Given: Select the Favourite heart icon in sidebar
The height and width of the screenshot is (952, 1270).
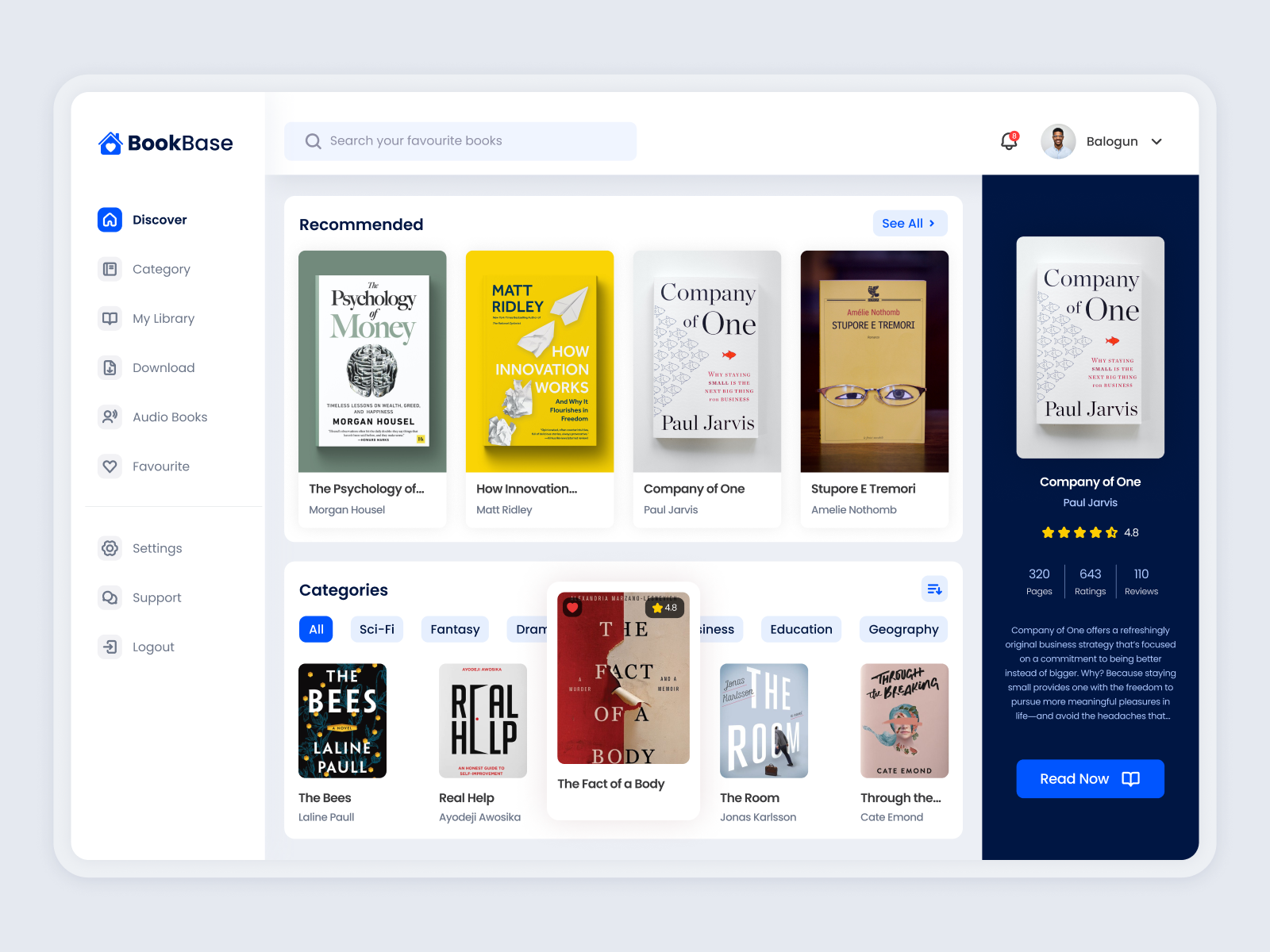Looking at the screenshot, I should [110, 466].
